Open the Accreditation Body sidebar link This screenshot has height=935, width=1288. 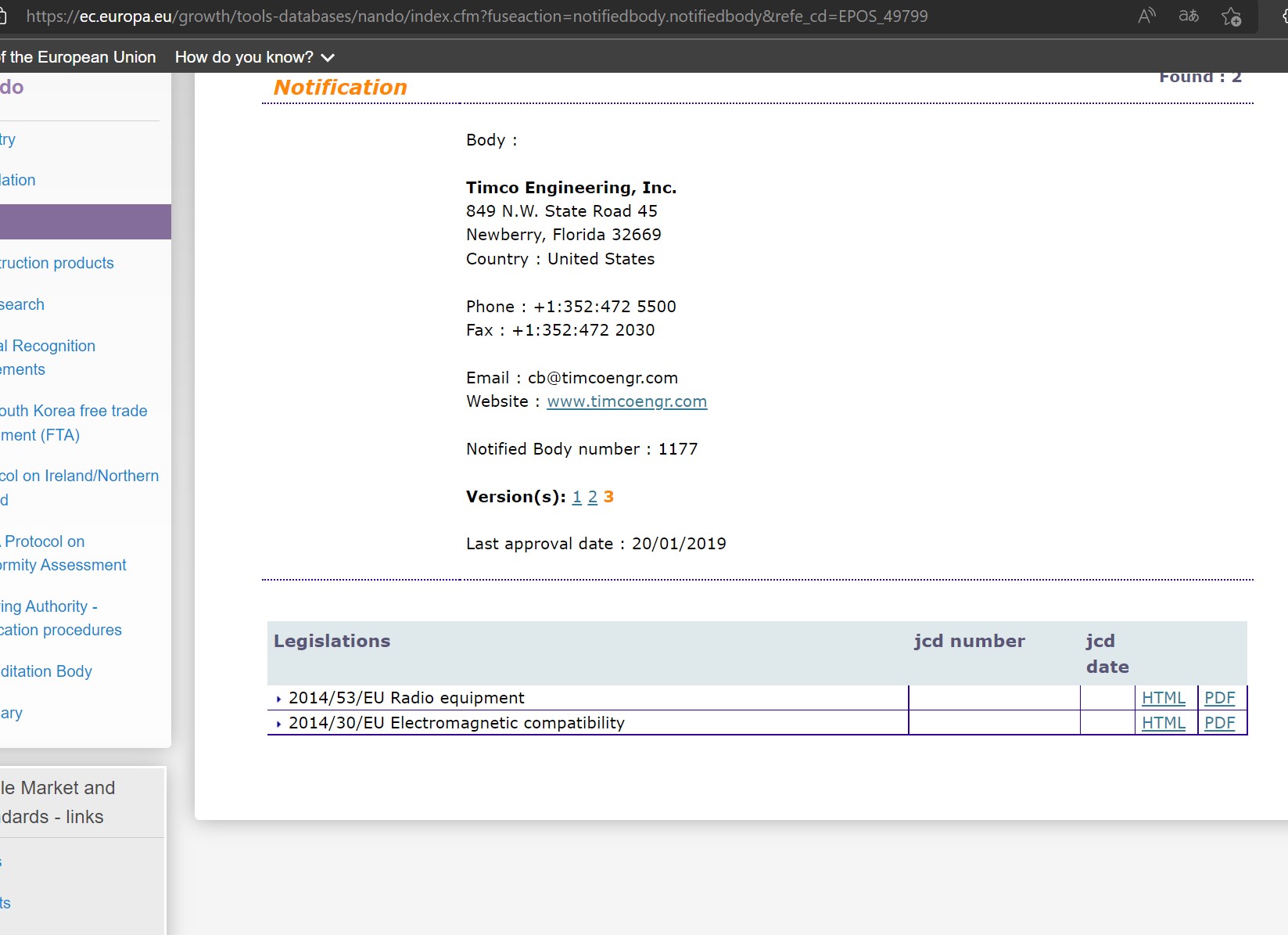(46, 671)
